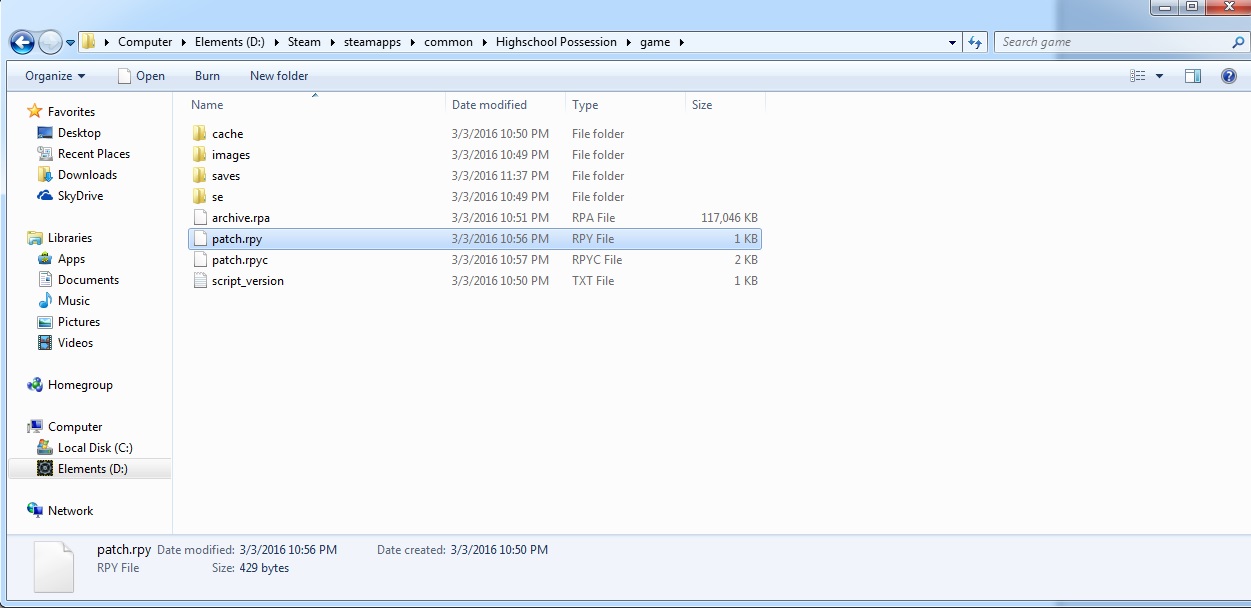Expand the arrow after Steam breadcrumb
The height and width of the screenshot is (608, 1251).
tap(333, 42)
